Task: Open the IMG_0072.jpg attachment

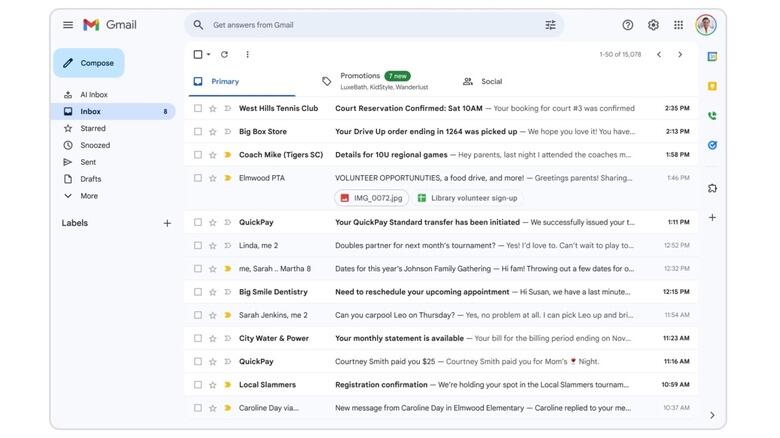Action: click(371, 198)
